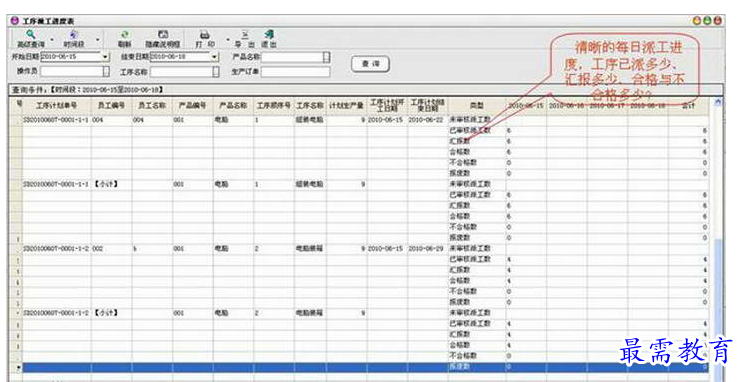
Task: Click the 计划生产量 column header
Action: (346, 105)
